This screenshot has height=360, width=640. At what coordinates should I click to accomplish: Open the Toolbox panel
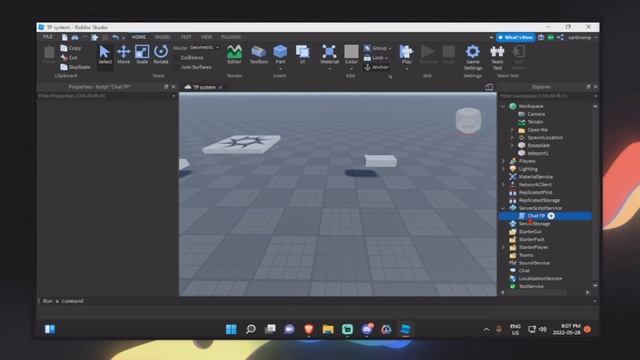point(259,54)
